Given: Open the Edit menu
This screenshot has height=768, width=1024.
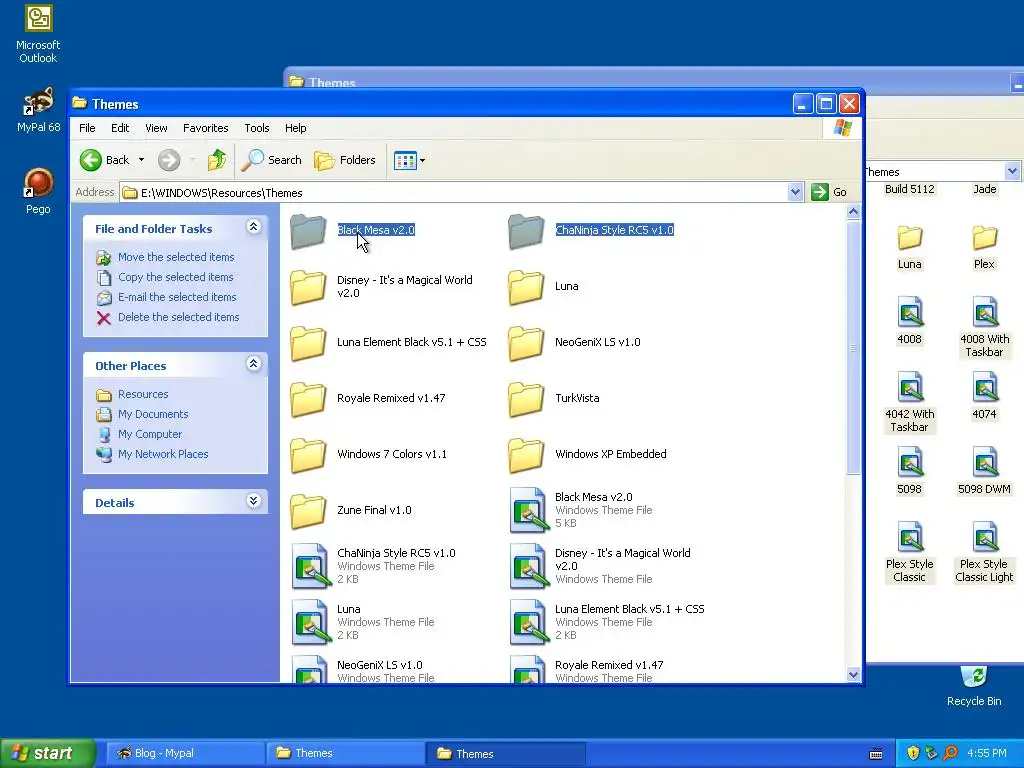Looking at the screenshot, I should point(120,128).
